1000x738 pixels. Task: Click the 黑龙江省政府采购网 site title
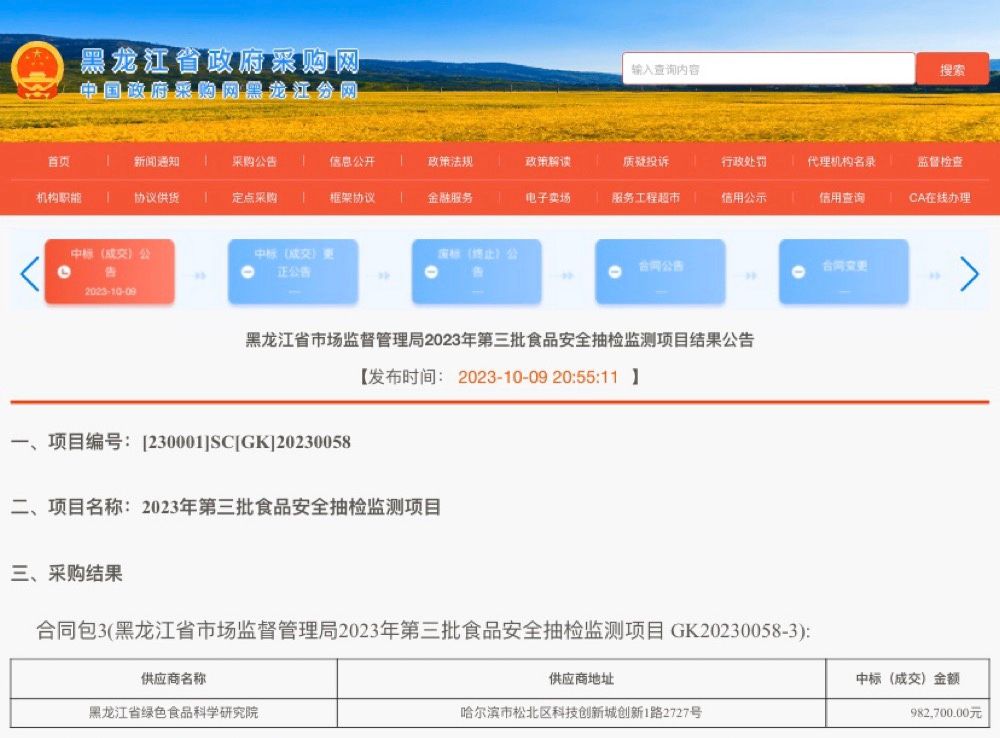219,60
